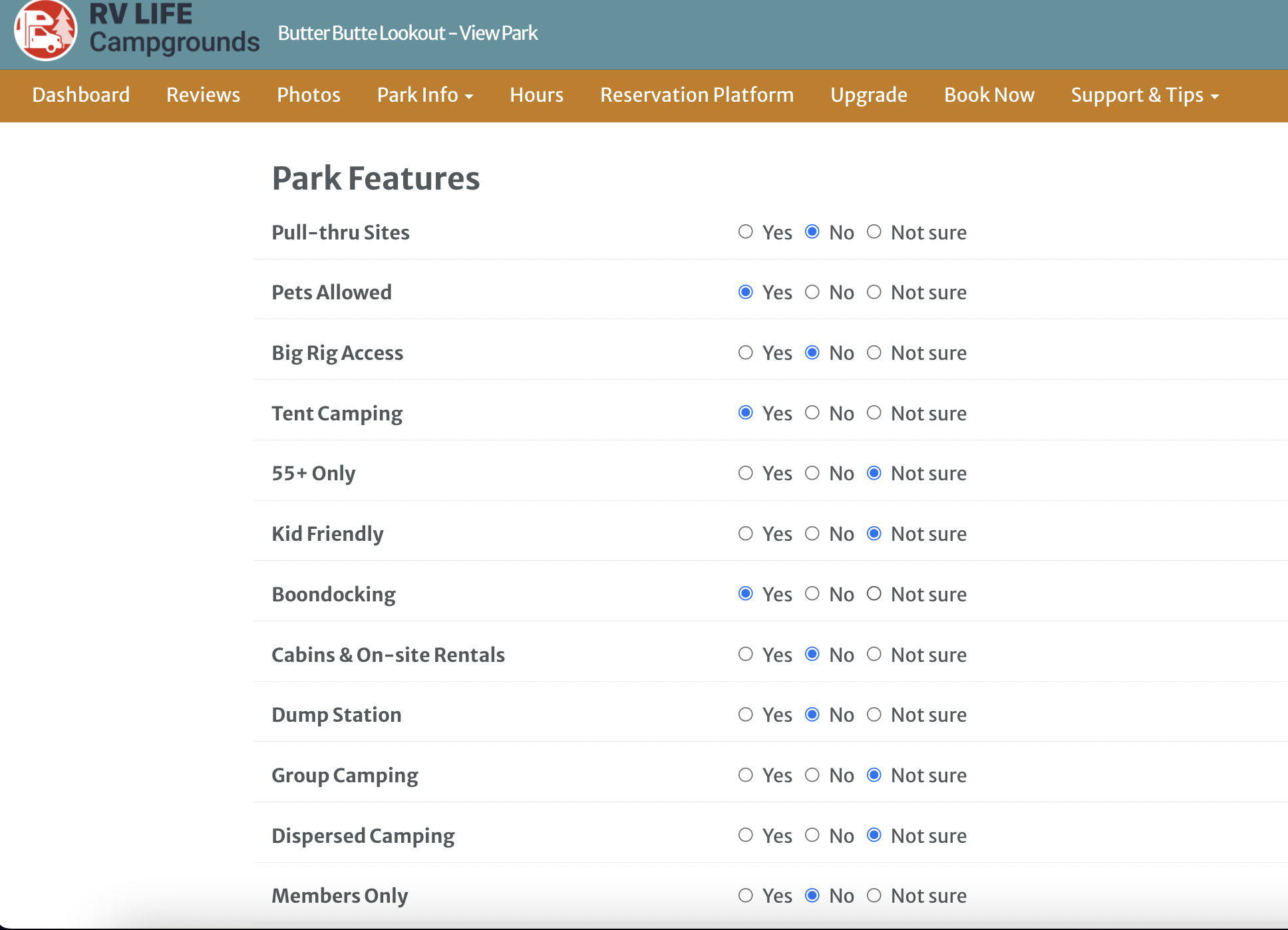This screenshot has height=930, width=1288.
Task: Select Yes for Kid Friendly
Action: [746, 534]
